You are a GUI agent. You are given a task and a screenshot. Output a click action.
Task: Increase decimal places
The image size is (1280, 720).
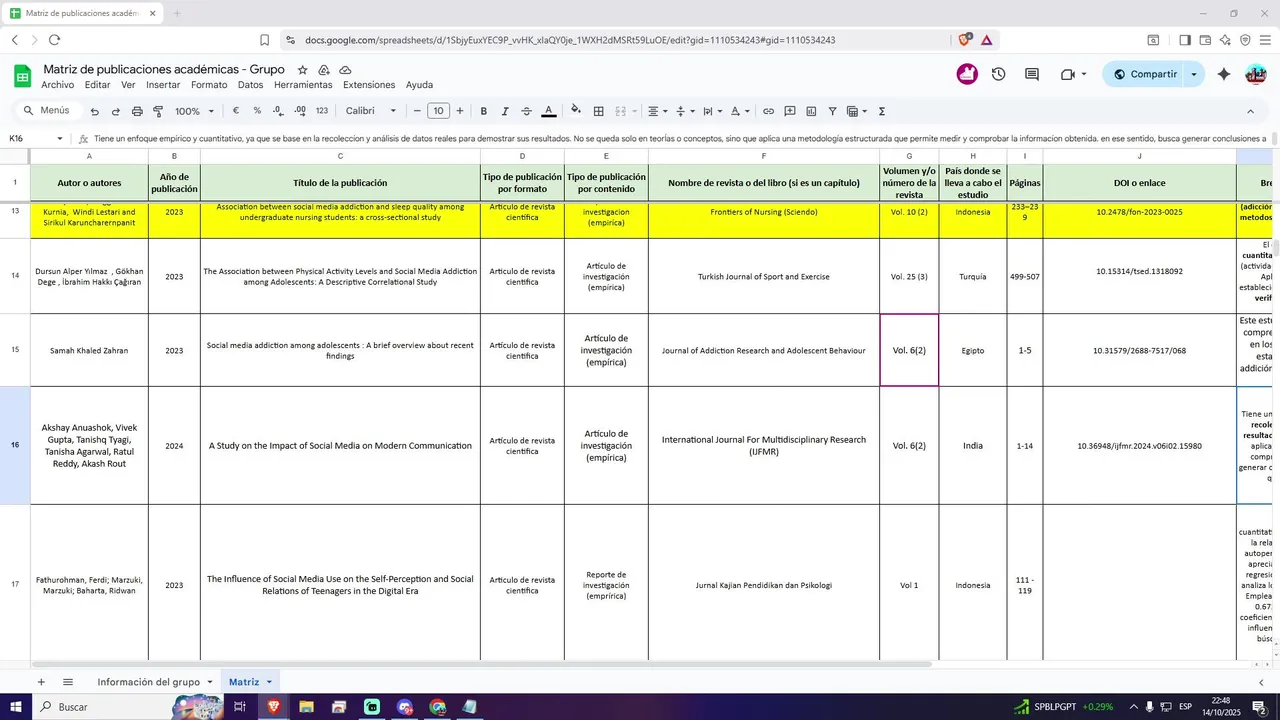[x=300, y=111]
